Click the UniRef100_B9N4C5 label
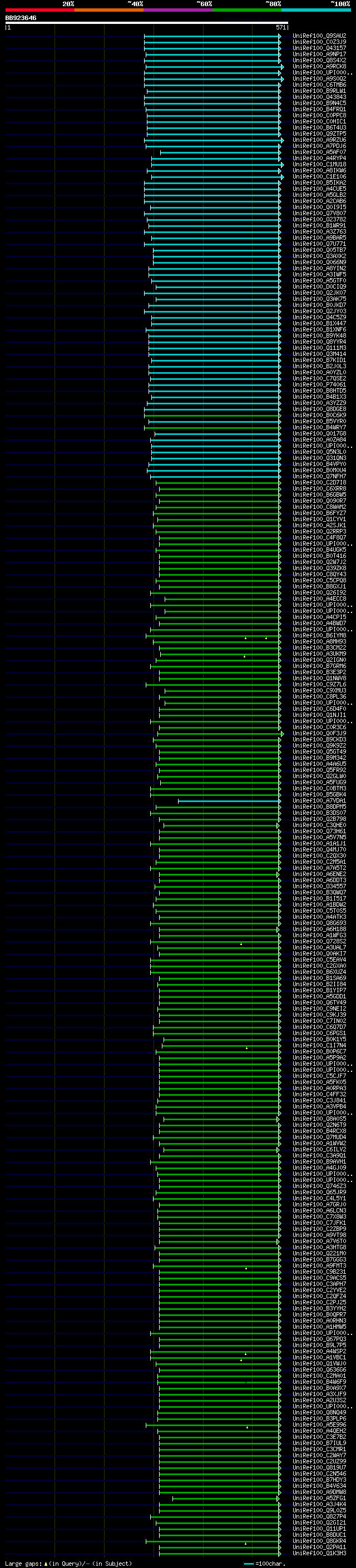The height and width of the screenshot is (1568, 356). tap(319, 103)
